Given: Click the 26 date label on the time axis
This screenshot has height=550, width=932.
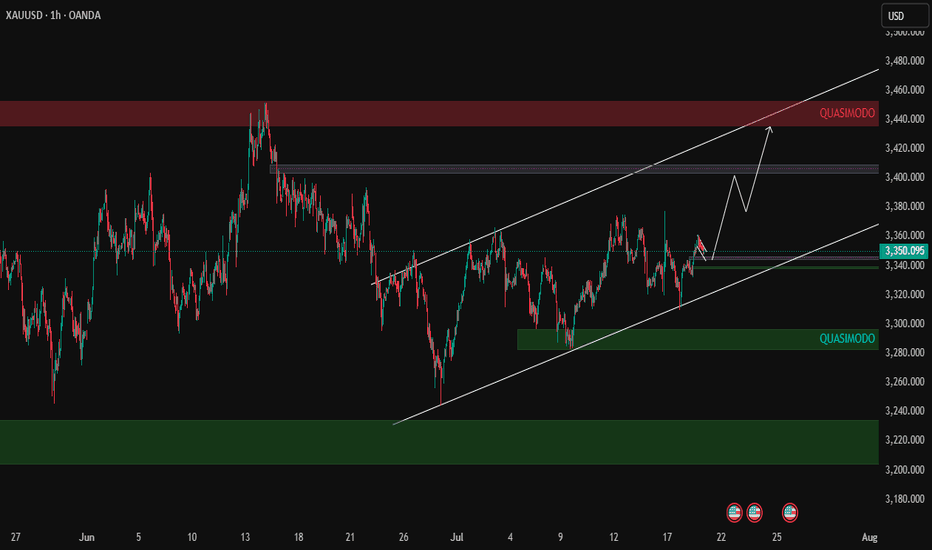Looking at the screenshot, I should tap(404, 538).
